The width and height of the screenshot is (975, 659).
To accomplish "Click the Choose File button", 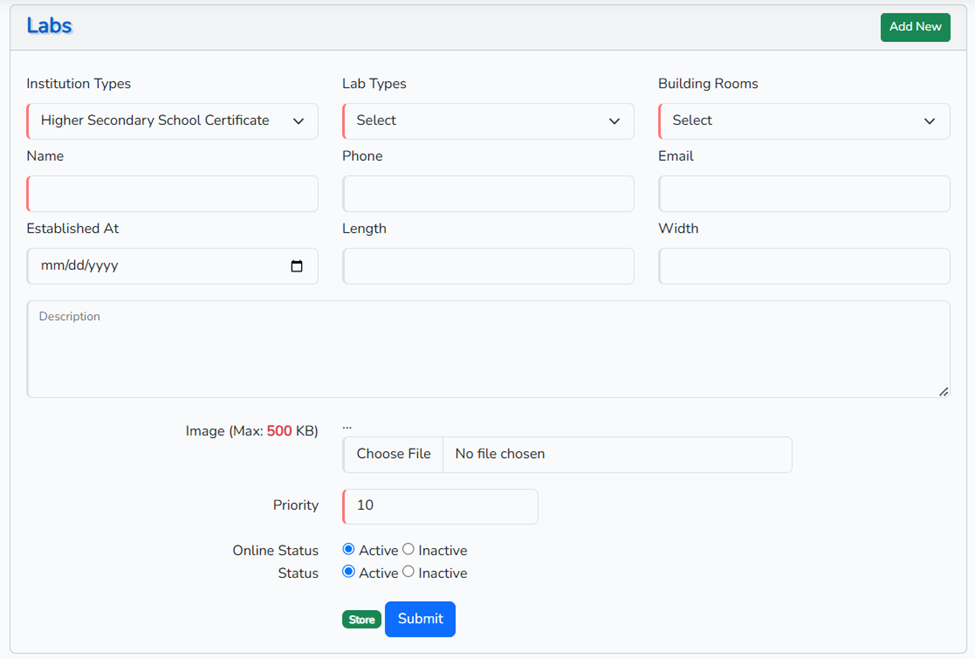I will click(394, 454).
